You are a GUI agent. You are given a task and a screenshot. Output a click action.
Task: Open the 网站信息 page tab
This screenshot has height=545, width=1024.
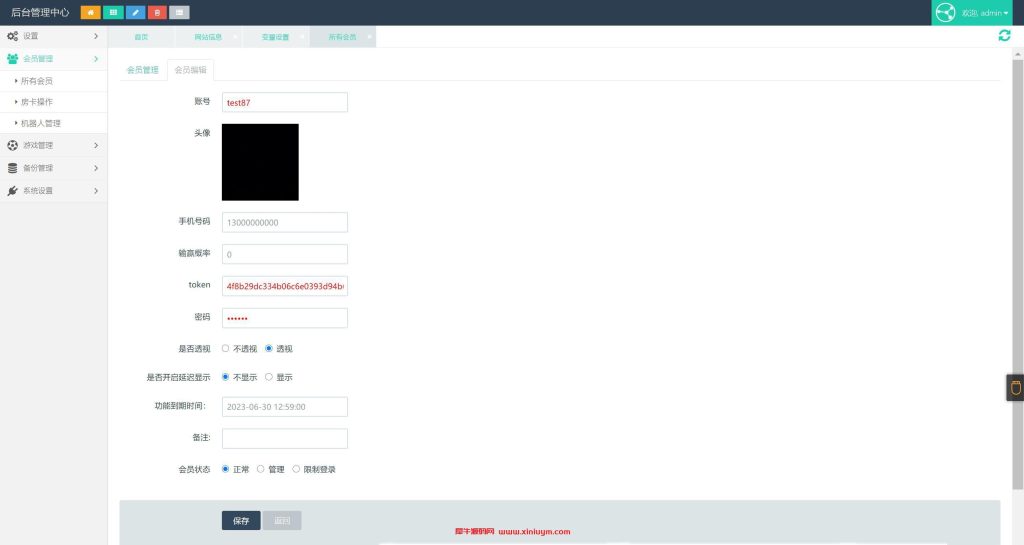point(208,37)
